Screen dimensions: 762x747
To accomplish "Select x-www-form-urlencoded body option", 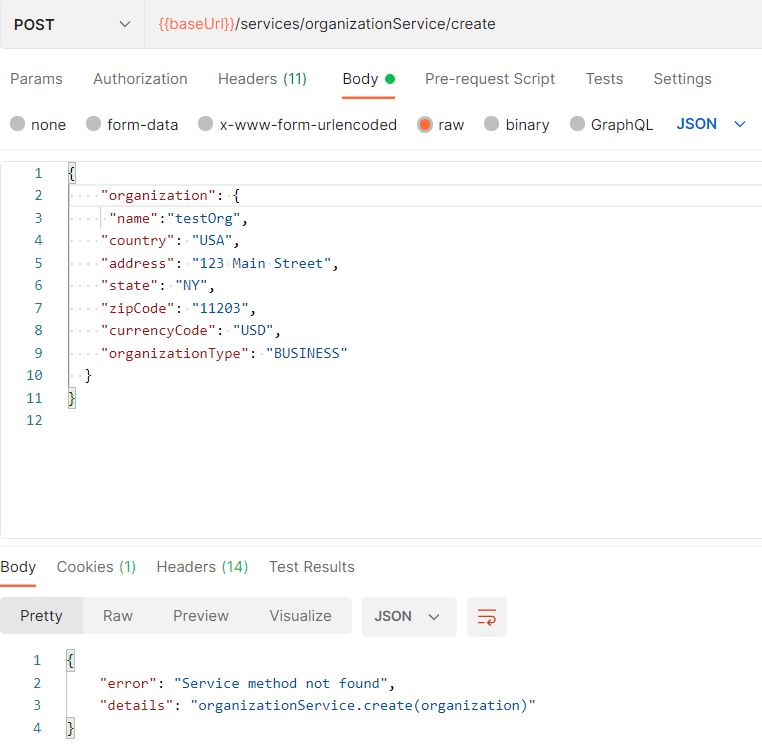I will tap(206, 125).
